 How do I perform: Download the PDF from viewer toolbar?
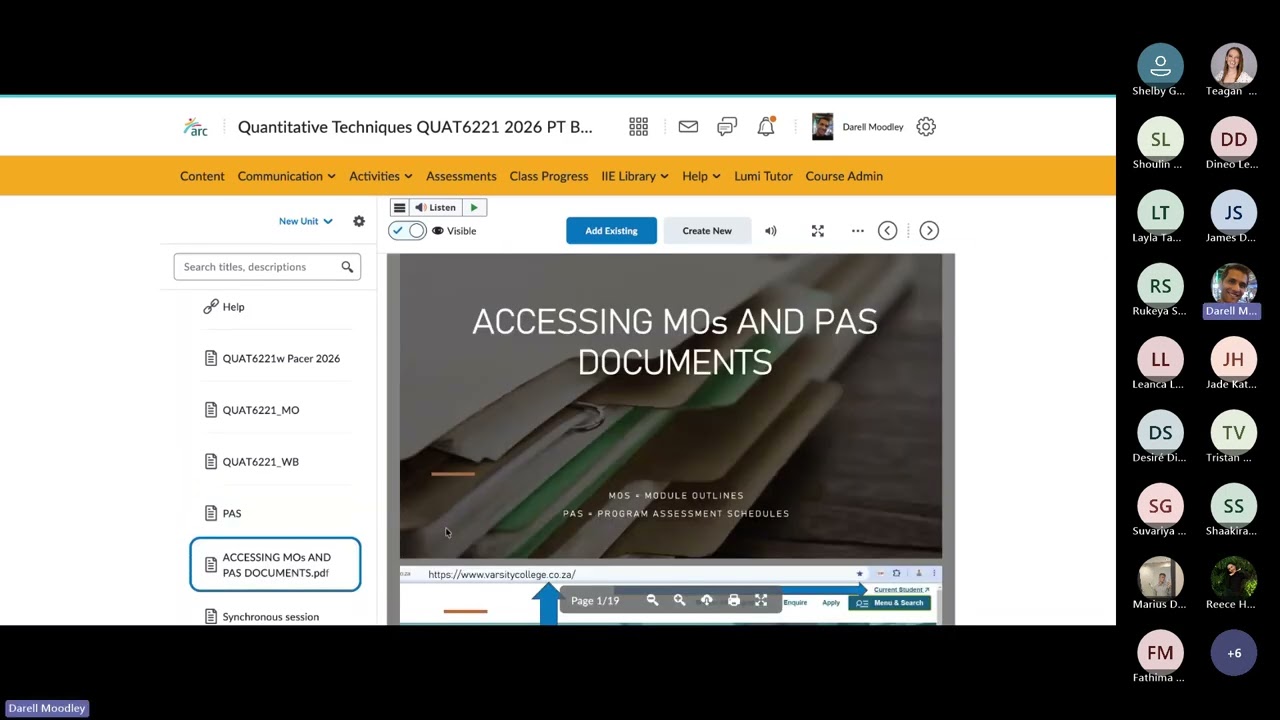(x=706, y=600)
